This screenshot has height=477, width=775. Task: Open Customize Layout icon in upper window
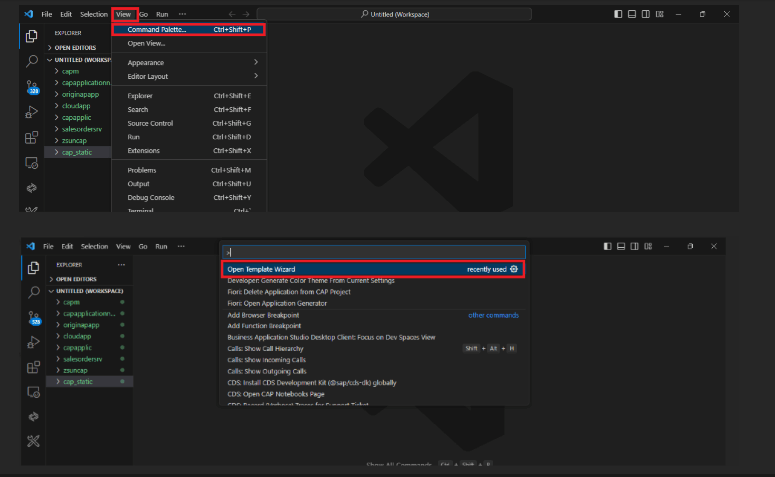point(659,14)
